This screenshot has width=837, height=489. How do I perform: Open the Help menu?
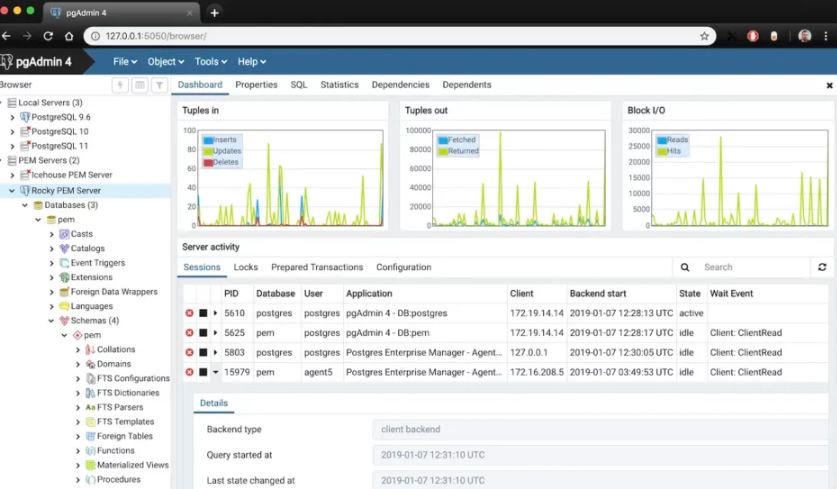click(251, 62)
